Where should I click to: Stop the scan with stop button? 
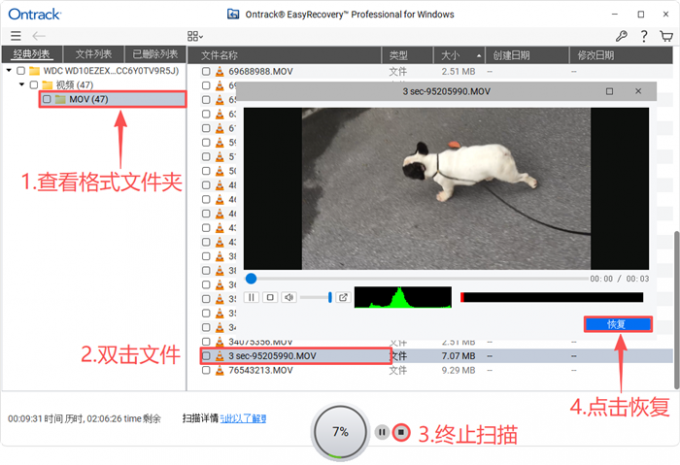coord(401,432)
